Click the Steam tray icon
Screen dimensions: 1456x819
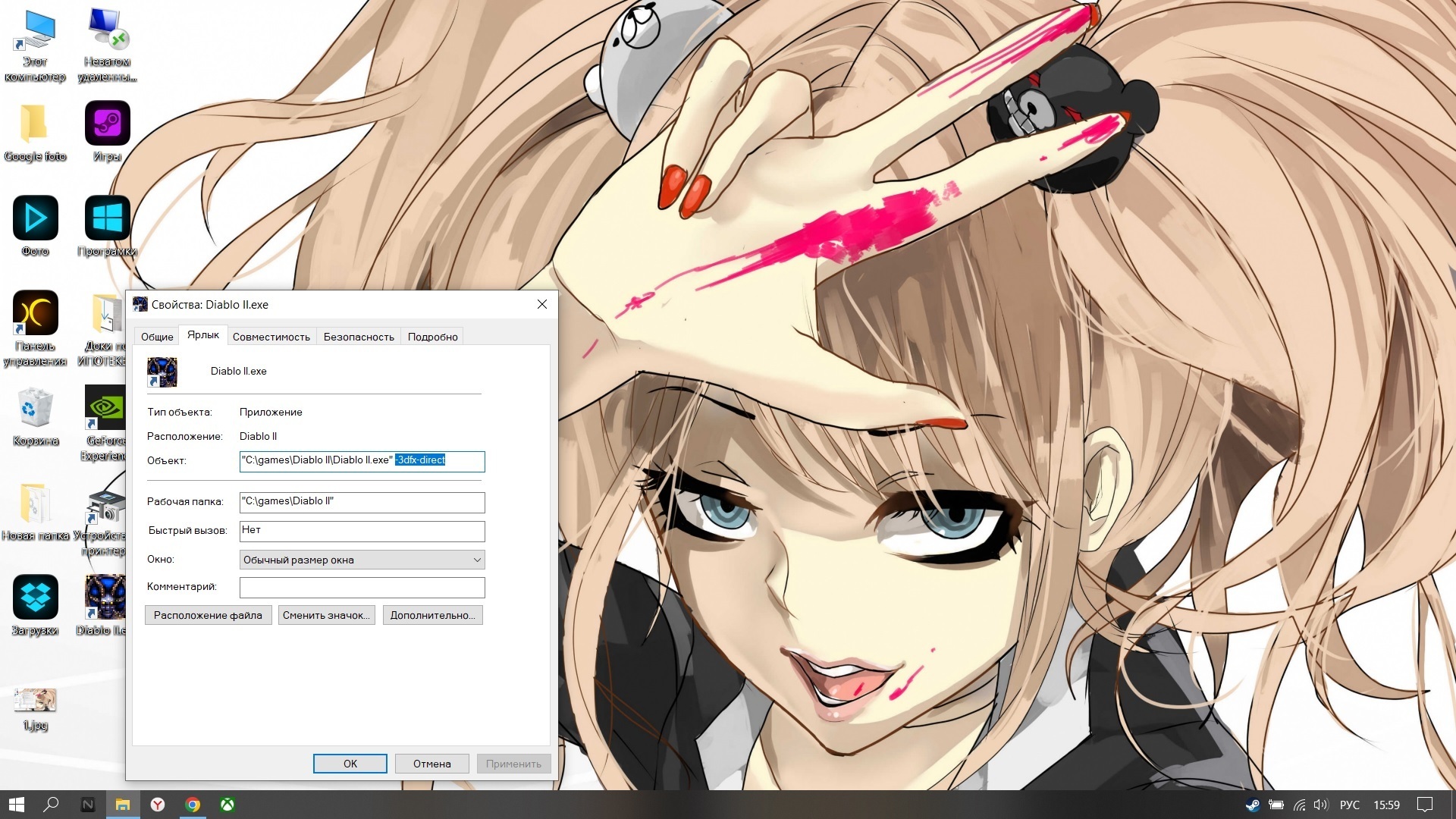point(1253,805)
